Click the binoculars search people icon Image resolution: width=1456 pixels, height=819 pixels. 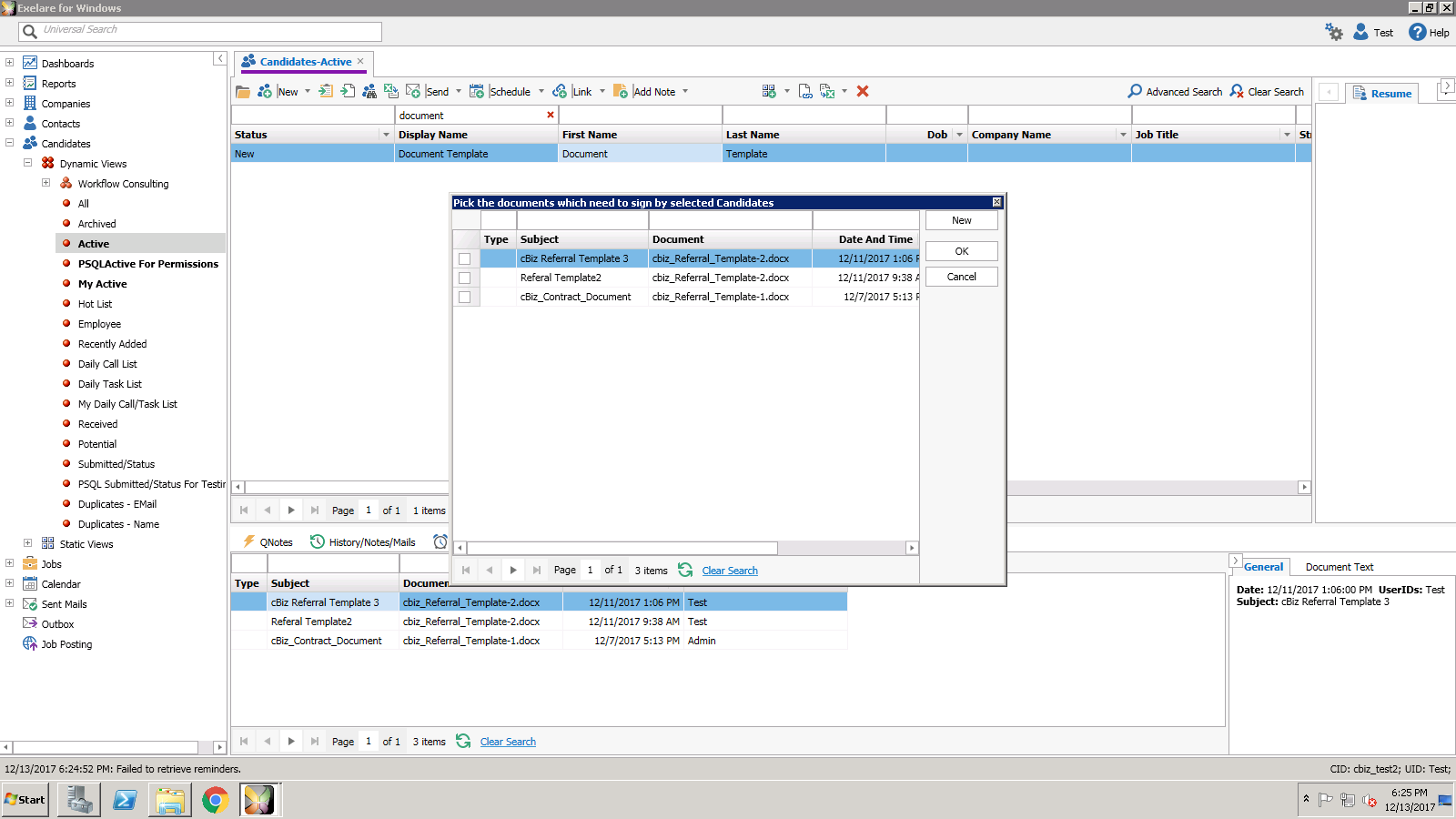pos(369,91)
